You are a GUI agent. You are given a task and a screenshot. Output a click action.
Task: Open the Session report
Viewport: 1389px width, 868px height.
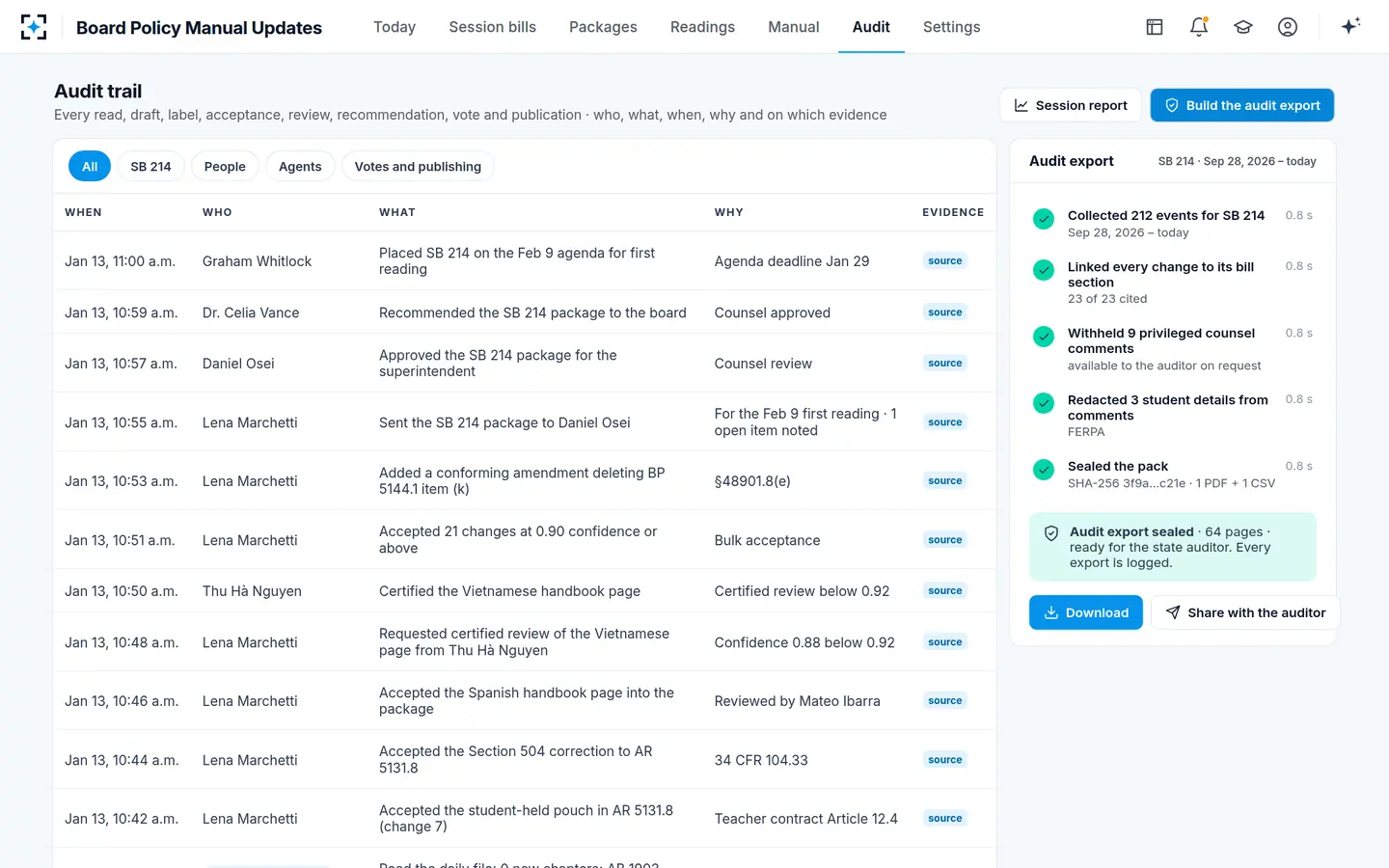1071,105
